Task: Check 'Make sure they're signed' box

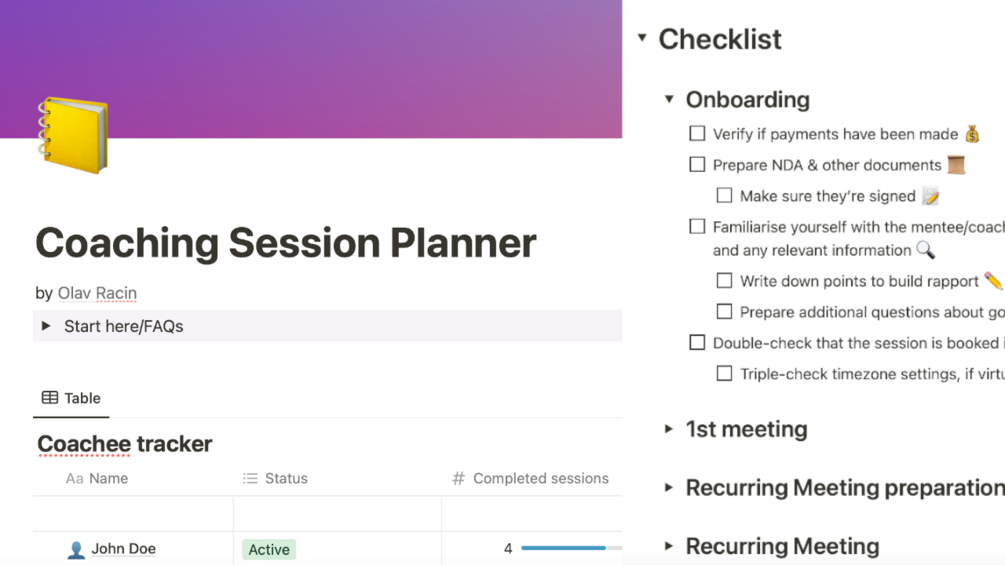Action: [724, 196]
